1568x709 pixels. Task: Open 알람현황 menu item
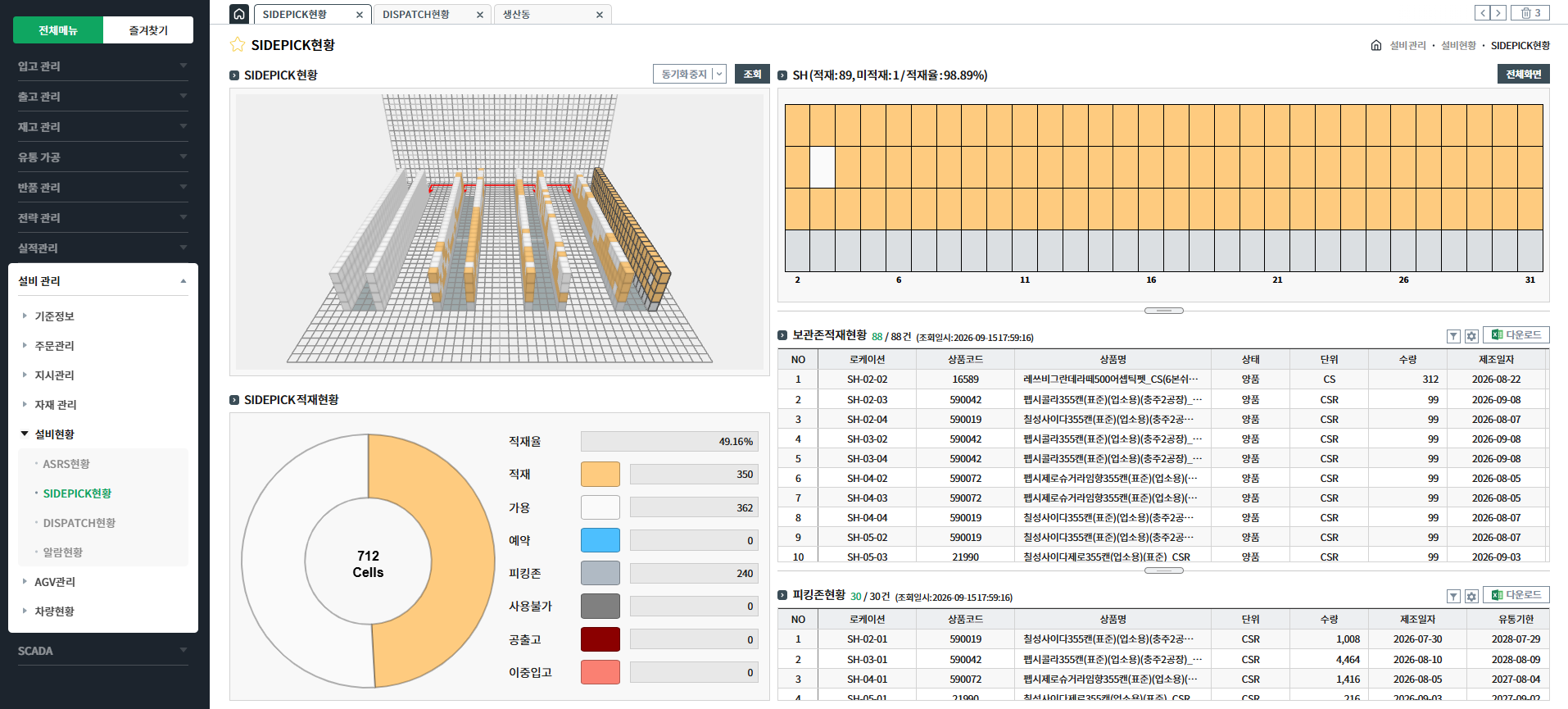63,552
